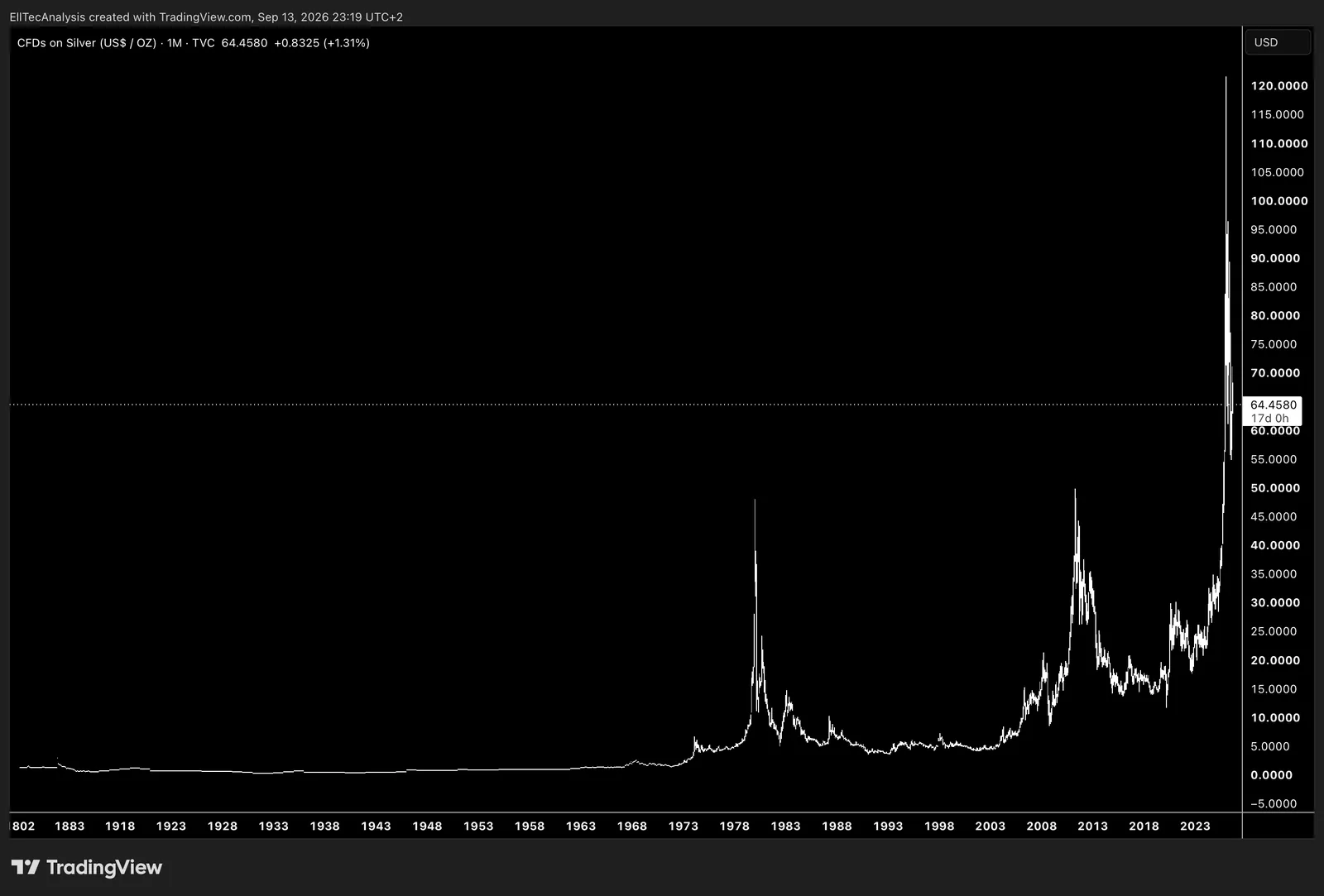The image size is (1324, 896).
Task: Click the 1963 year label on time axis
Action: tap(581, 826)
